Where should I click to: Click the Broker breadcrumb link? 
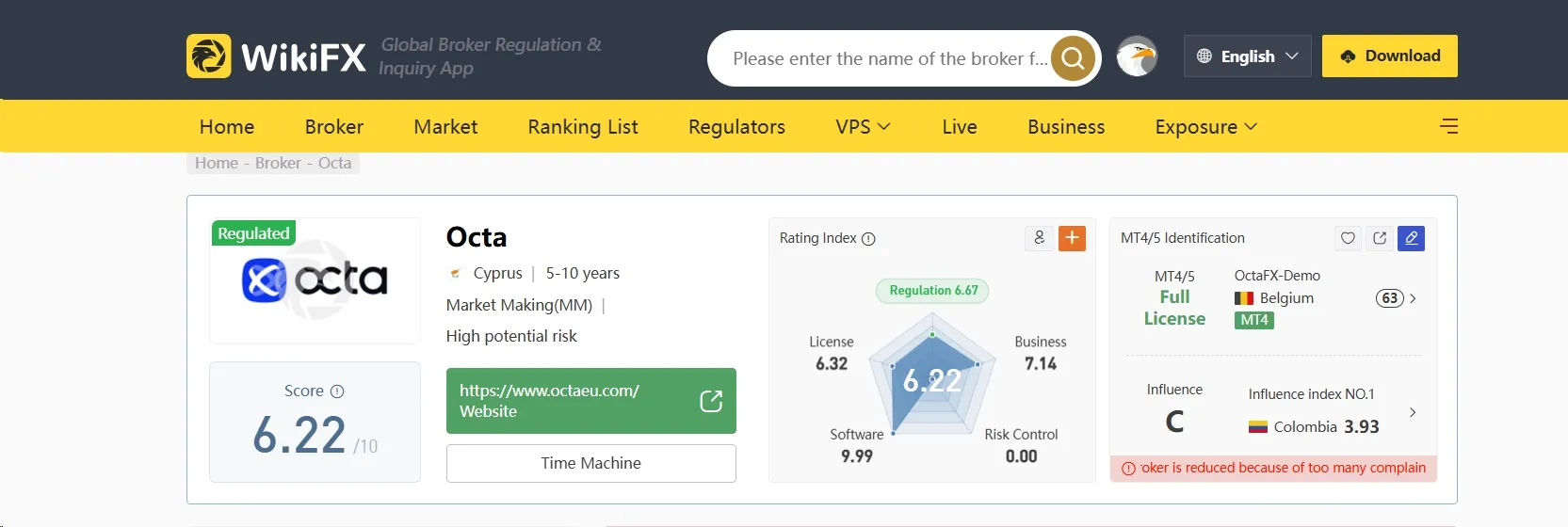click(x=278, y=163)
